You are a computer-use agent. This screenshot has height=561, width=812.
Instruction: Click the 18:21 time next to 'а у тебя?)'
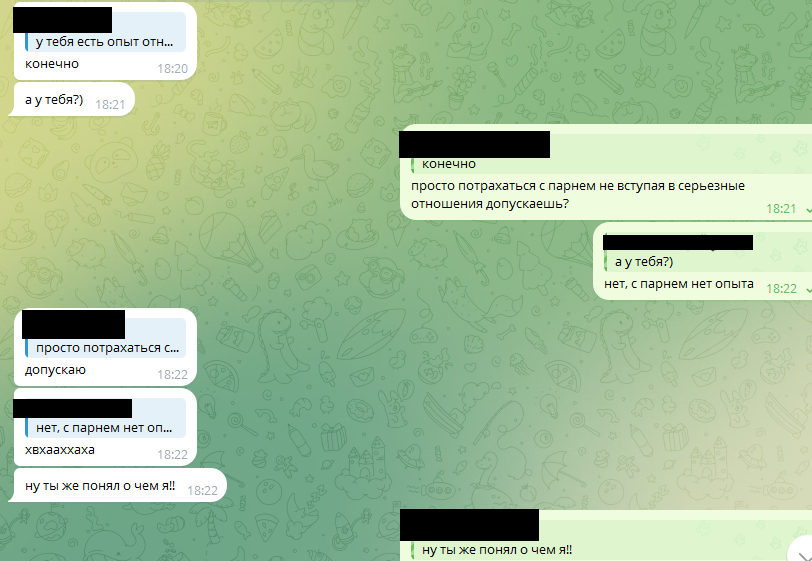click(x=110, y=105)
